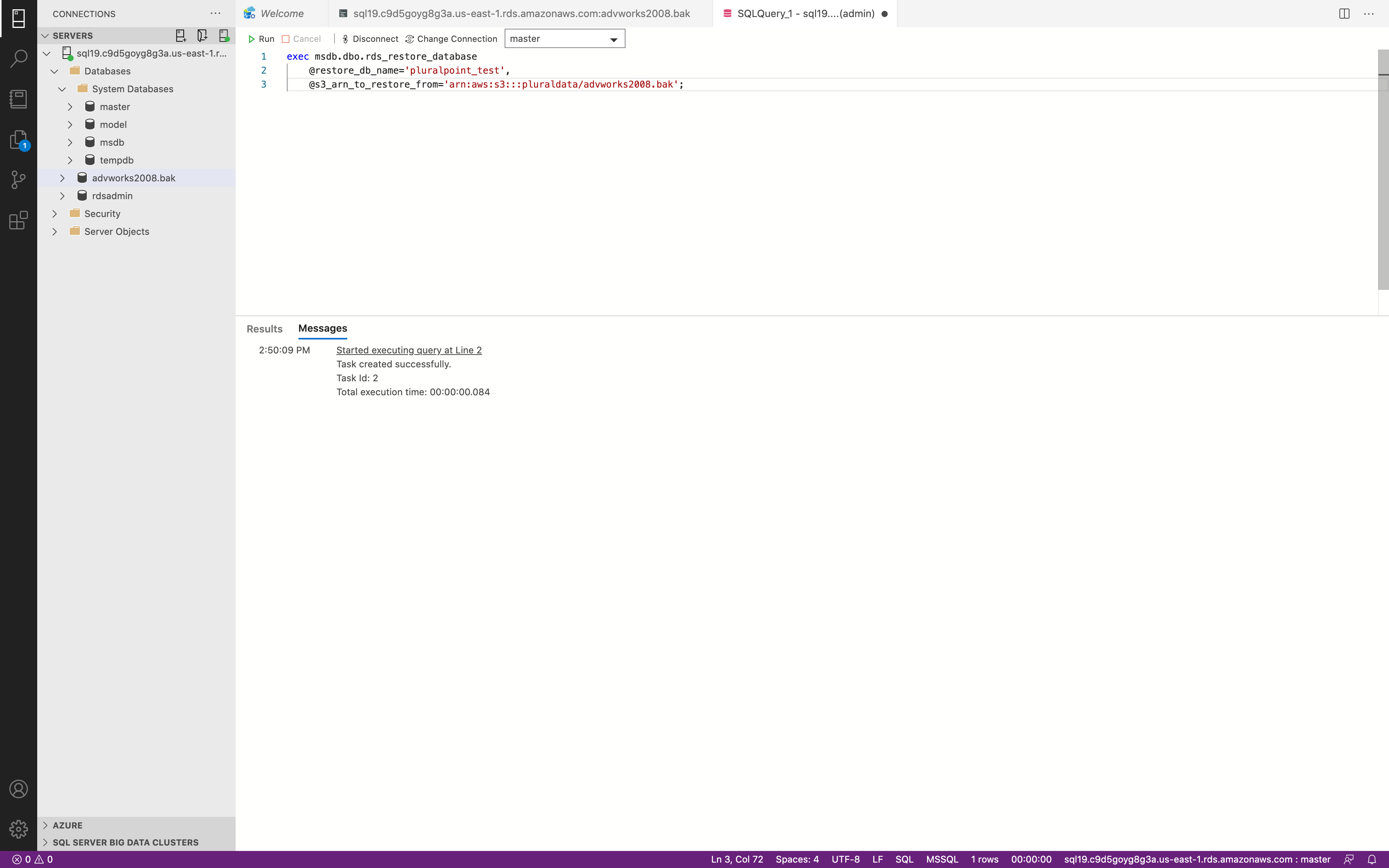Expand the msdb database node

tap(70, 142)
